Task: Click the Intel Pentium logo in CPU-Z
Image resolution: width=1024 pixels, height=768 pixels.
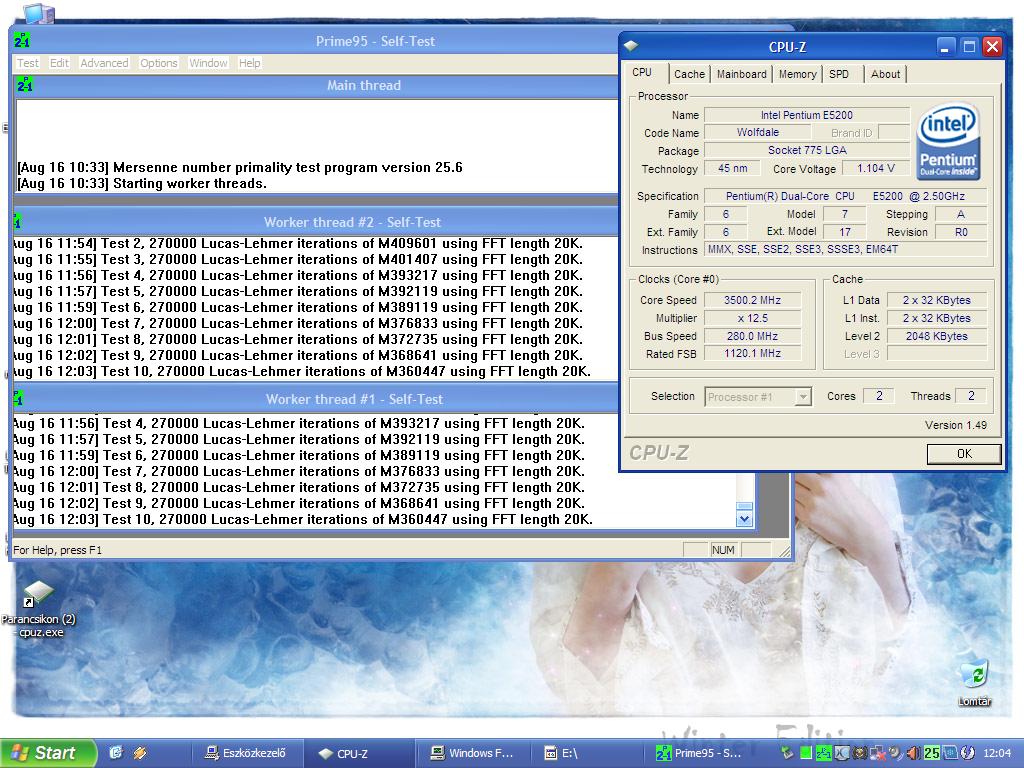Action: tap(948, 142)
